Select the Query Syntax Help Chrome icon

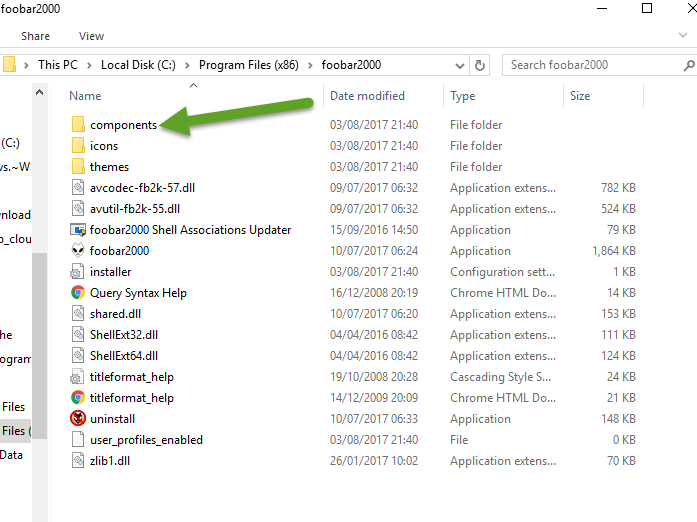pyautogui.click(x=79, y=293)
